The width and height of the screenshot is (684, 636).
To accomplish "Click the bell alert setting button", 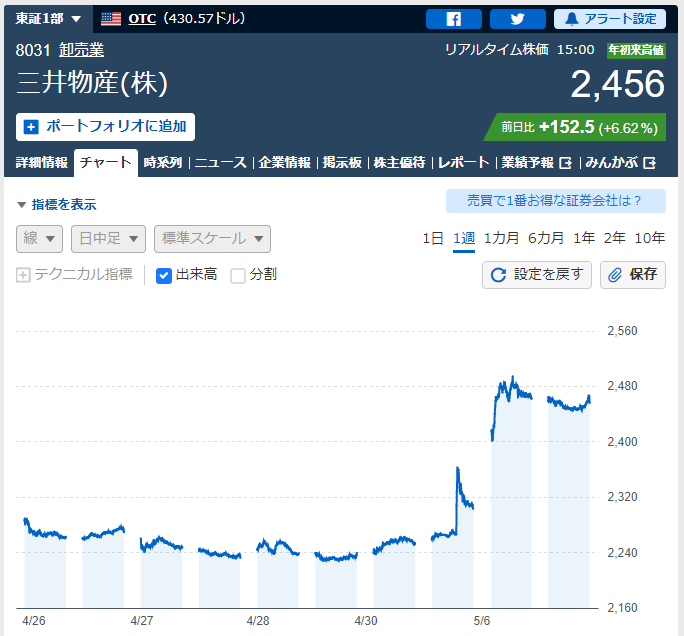I will tap(609, 19).
